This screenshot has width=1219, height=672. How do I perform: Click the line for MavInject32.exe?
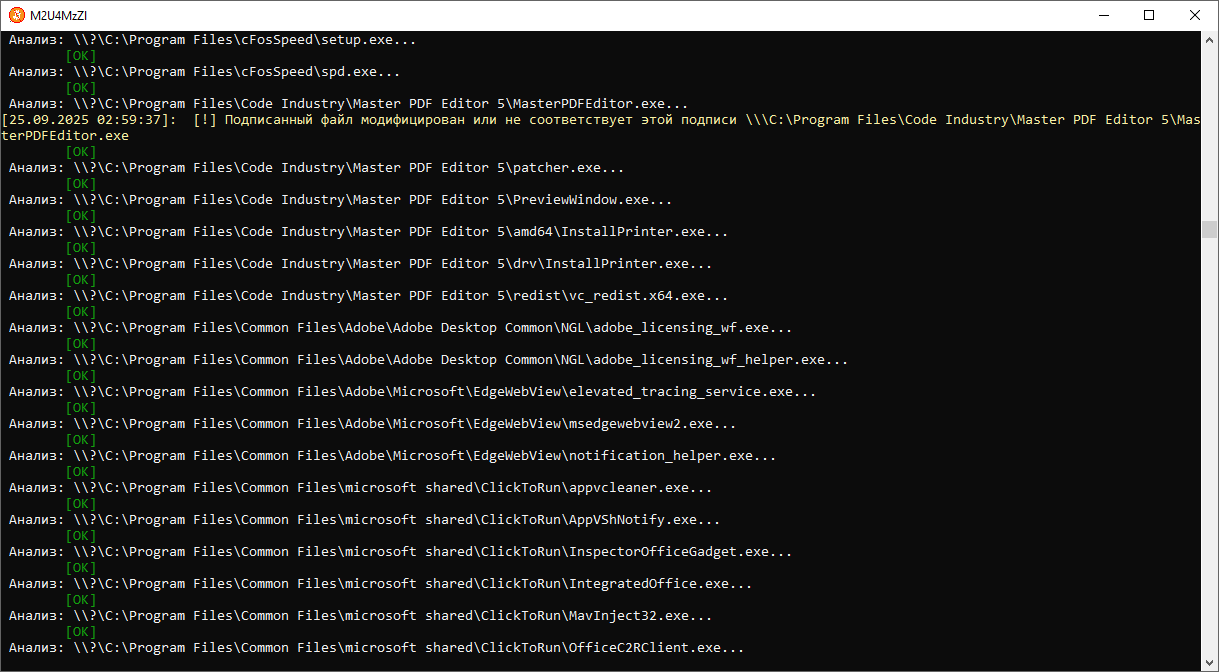click(361, 616)
